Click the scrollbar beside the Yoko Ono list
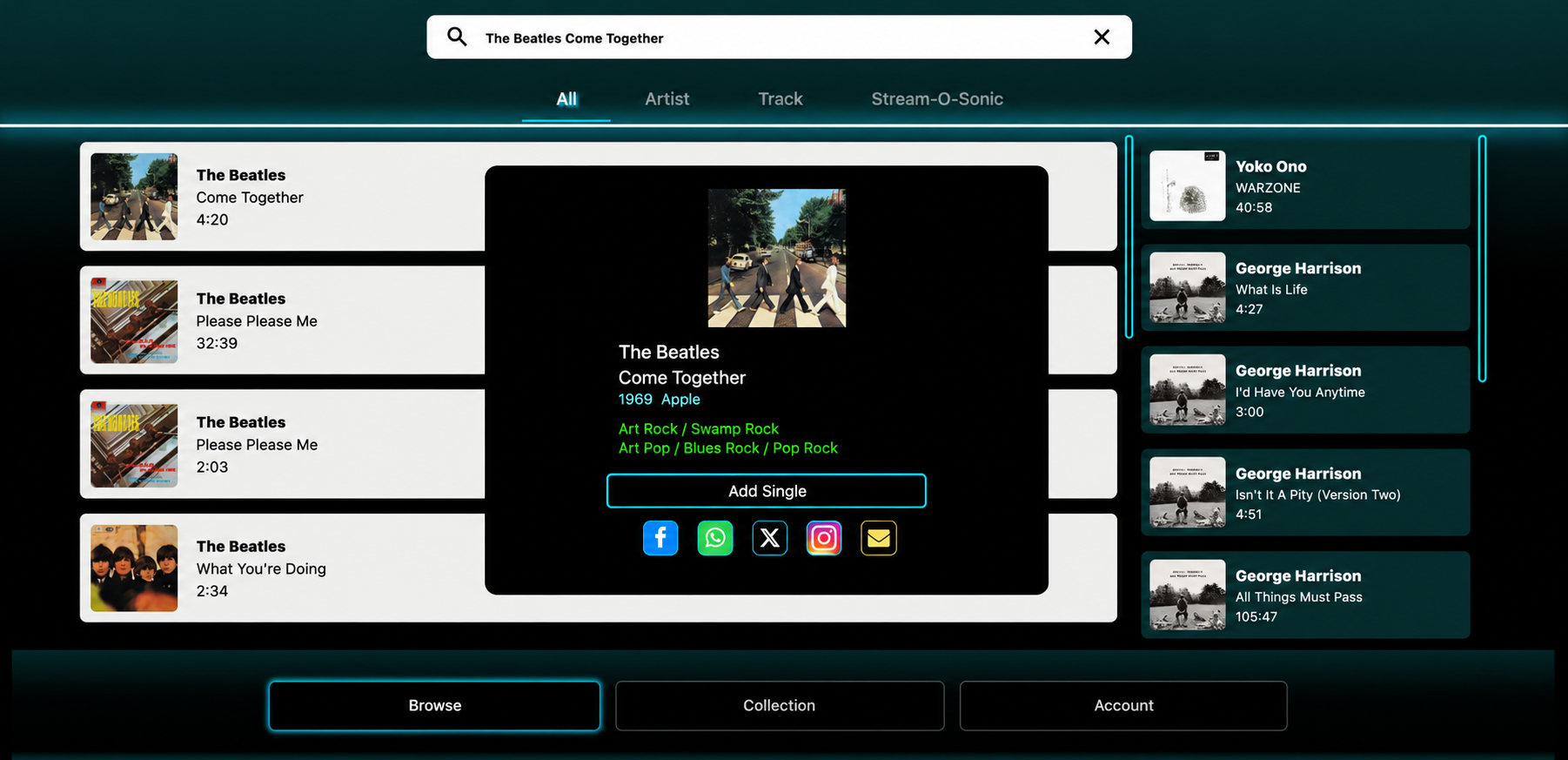 [1482, 259]
